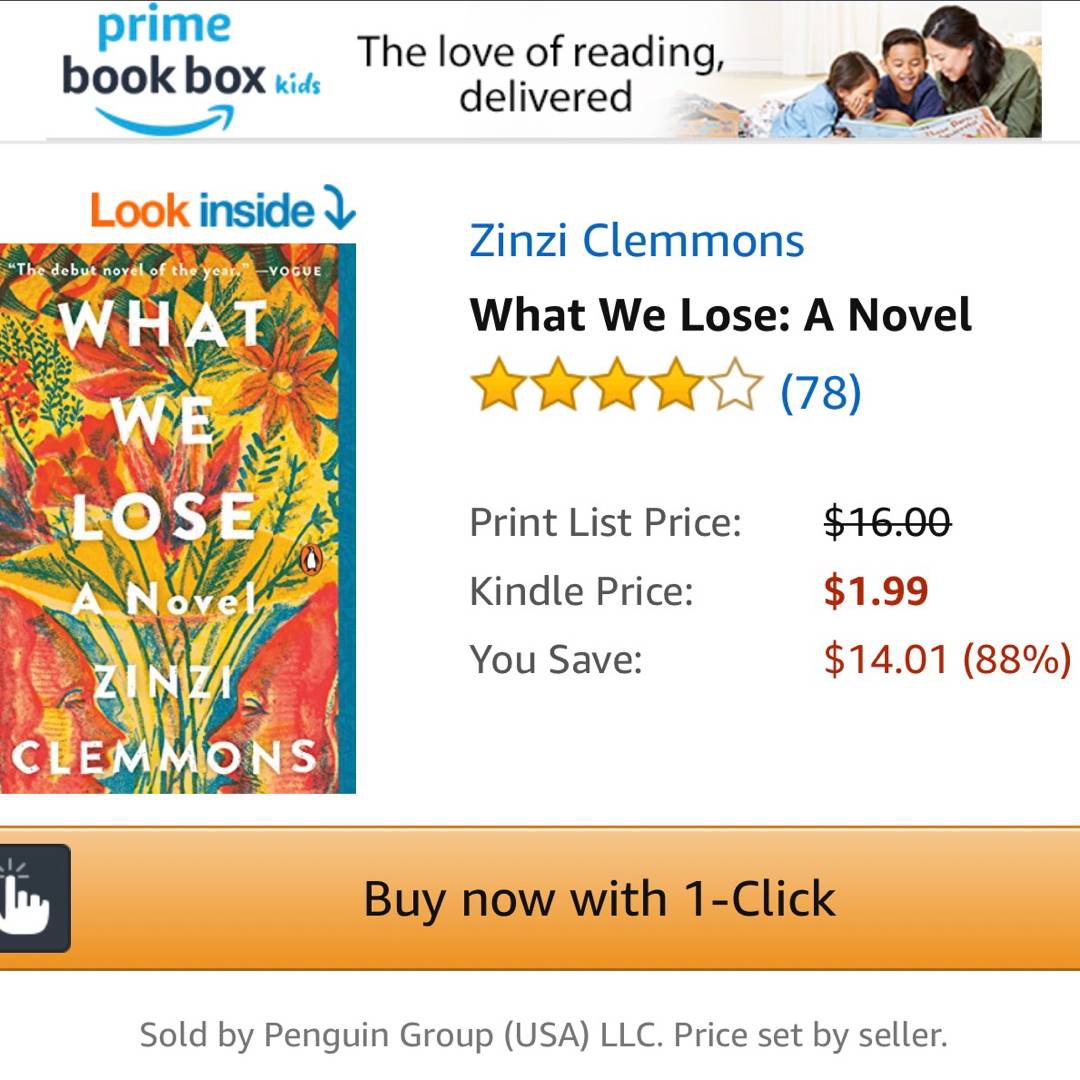Click the Sold by Penguin Group text
The width and height of the screenshot is (1080, 1080).
pos(542,1035)
